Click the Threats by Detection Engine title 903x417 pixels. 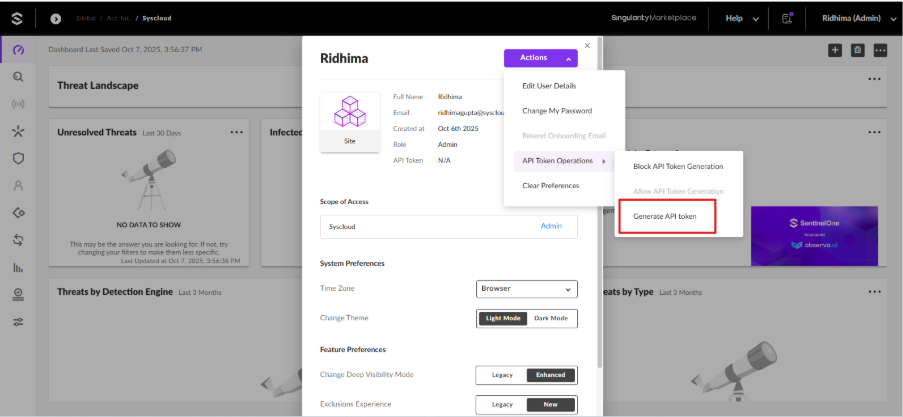[115, 292]
